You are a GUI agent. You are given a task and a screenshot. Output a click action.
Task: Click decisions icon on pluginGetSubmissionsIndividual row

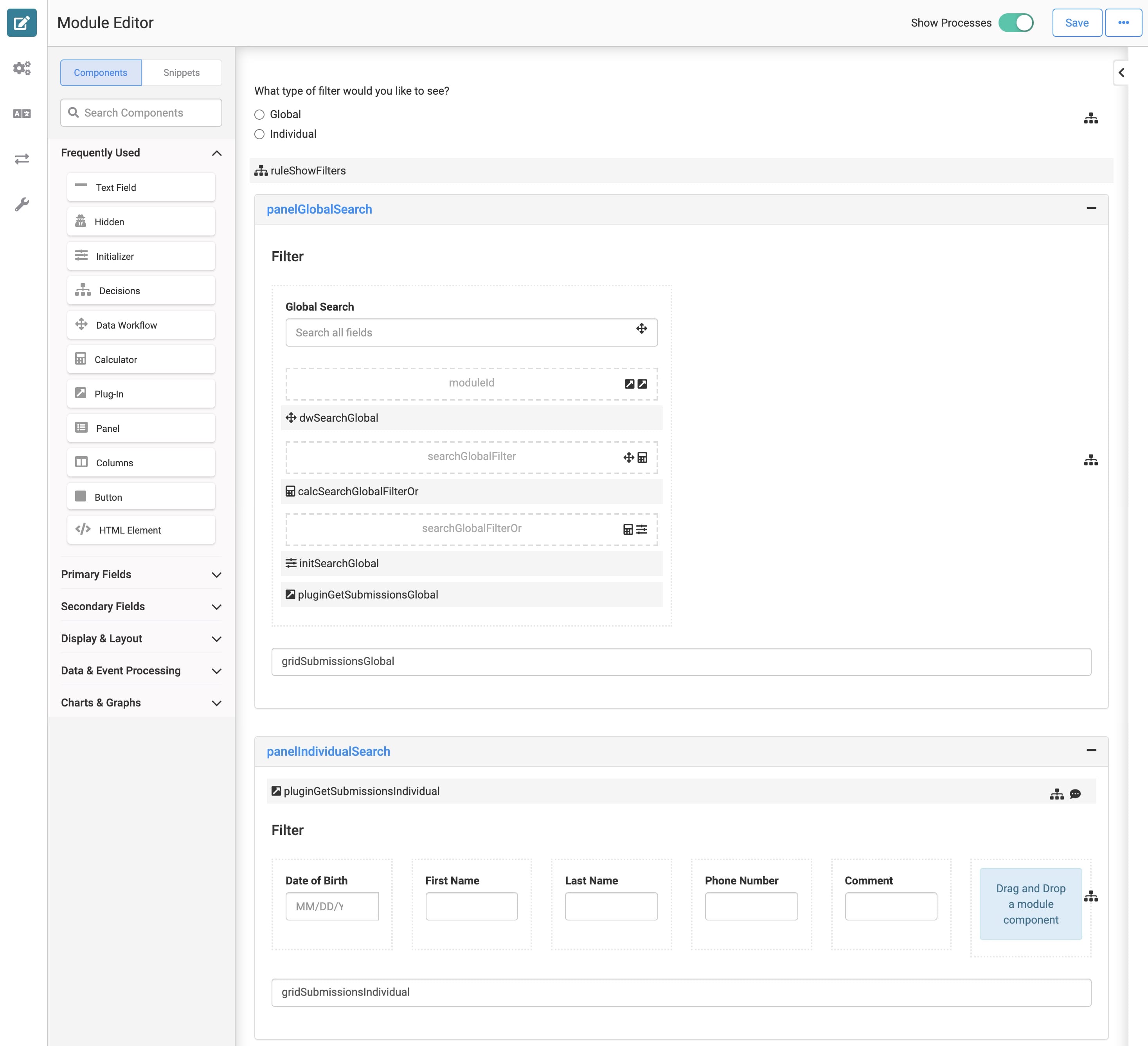1057,794
